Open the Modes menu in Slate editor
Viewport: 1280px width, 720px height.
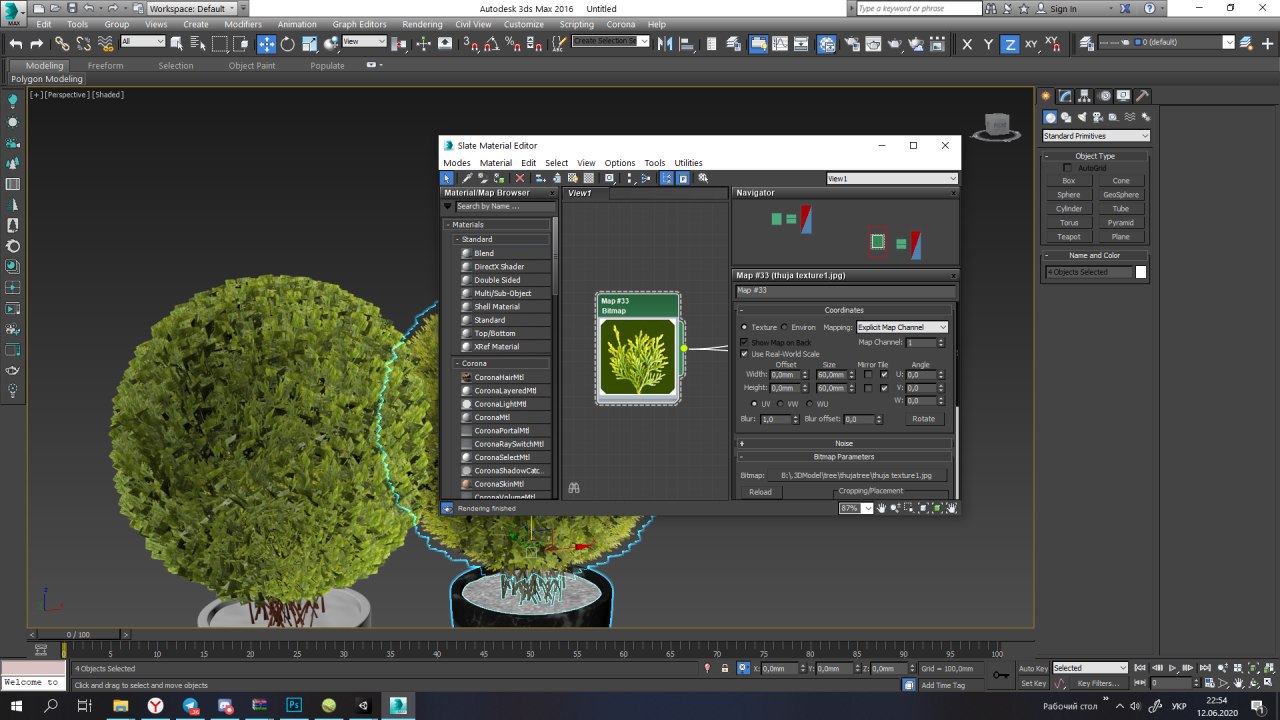(457, 163)
